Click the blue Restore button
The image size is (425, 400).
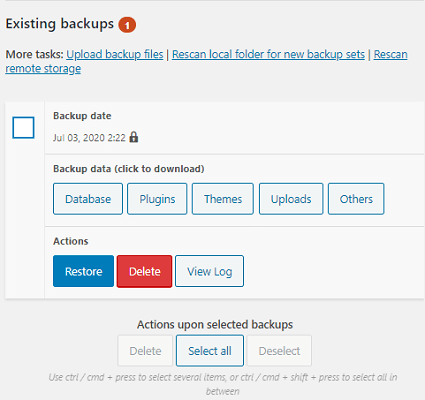pos(83,271)
